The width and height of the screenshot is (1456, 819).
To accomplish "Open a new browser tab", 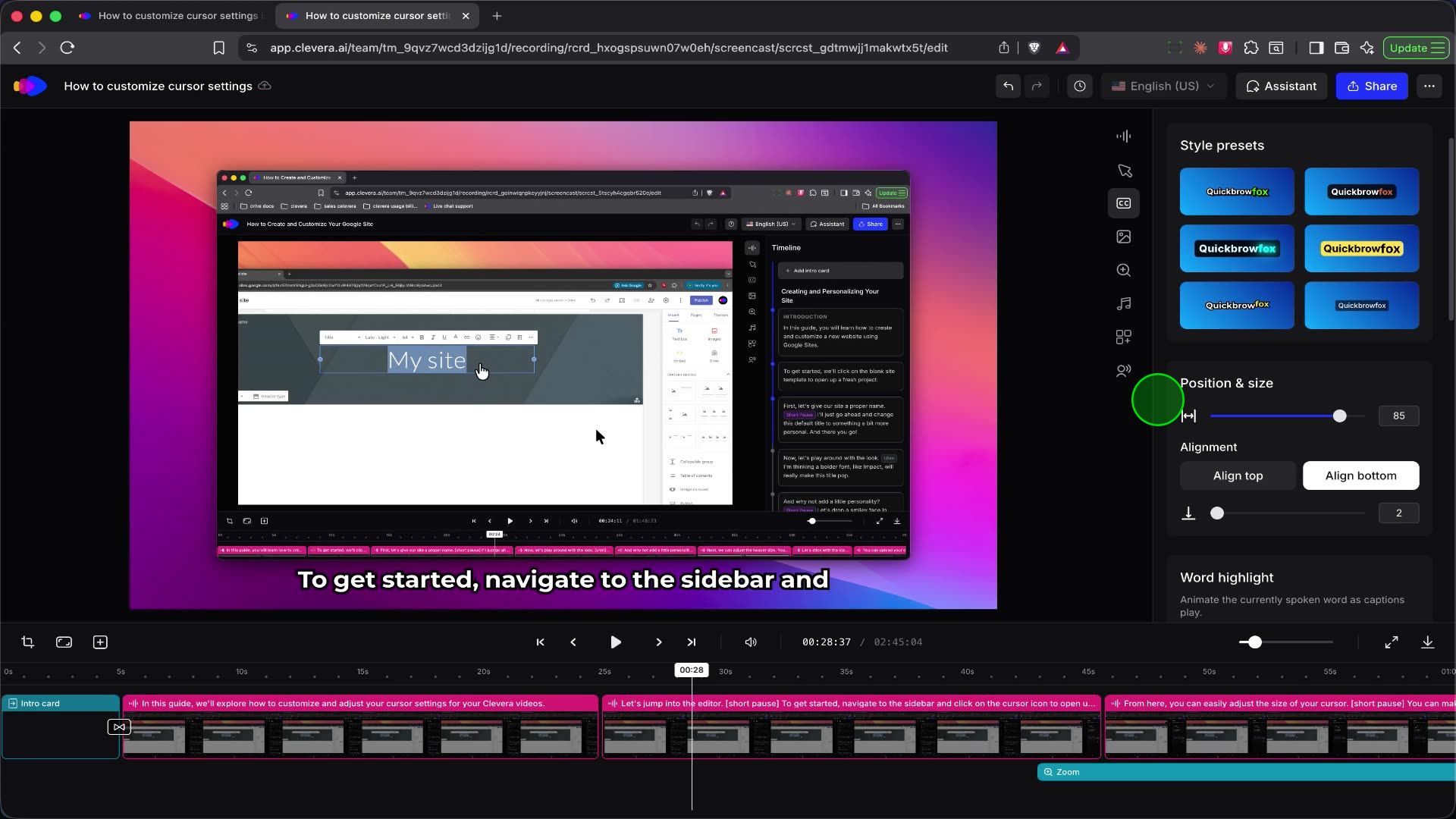I will click(497, 16).
